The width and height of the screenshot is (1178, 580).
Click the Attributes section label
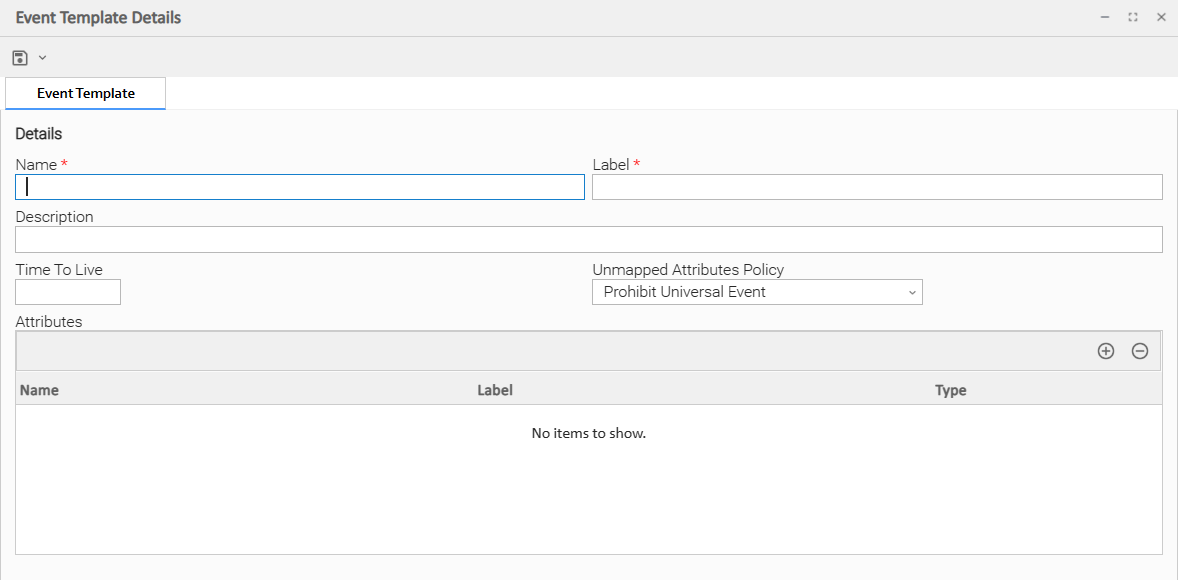tap(49, 322)
